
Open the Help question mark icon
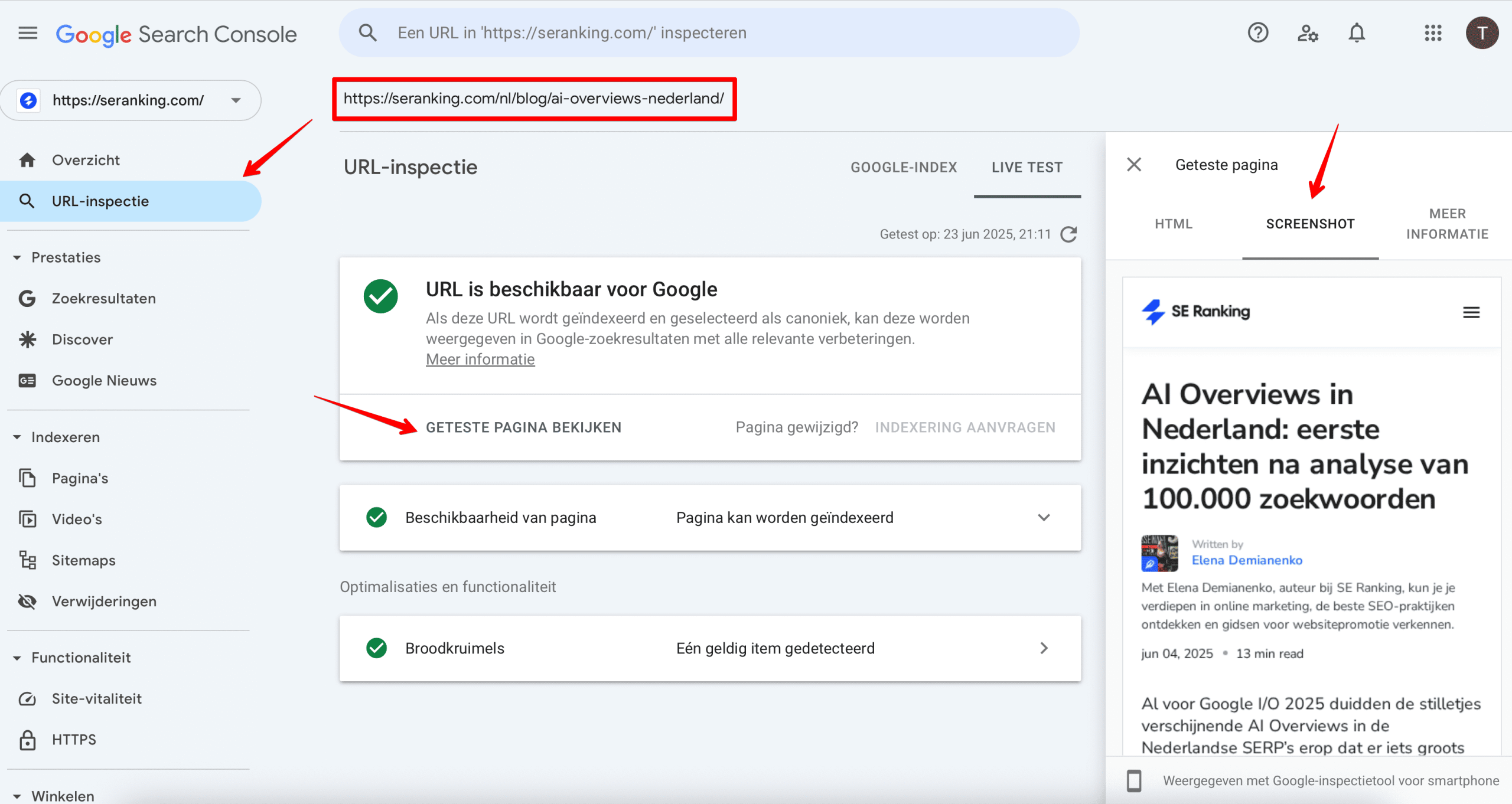point(1258,32)
